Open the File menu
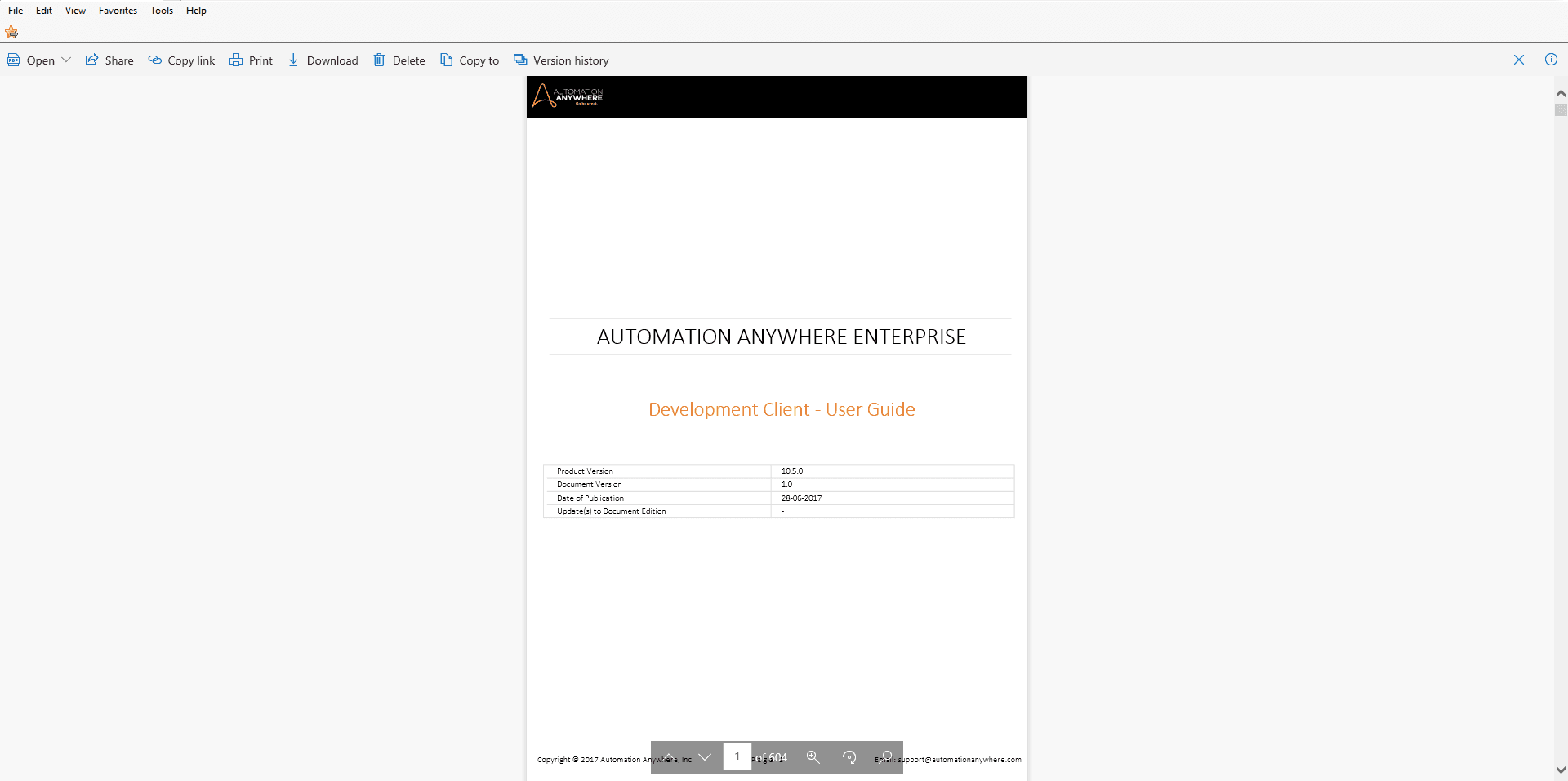The width and height of the screenshot is (1568, 781). coord(16,11)
